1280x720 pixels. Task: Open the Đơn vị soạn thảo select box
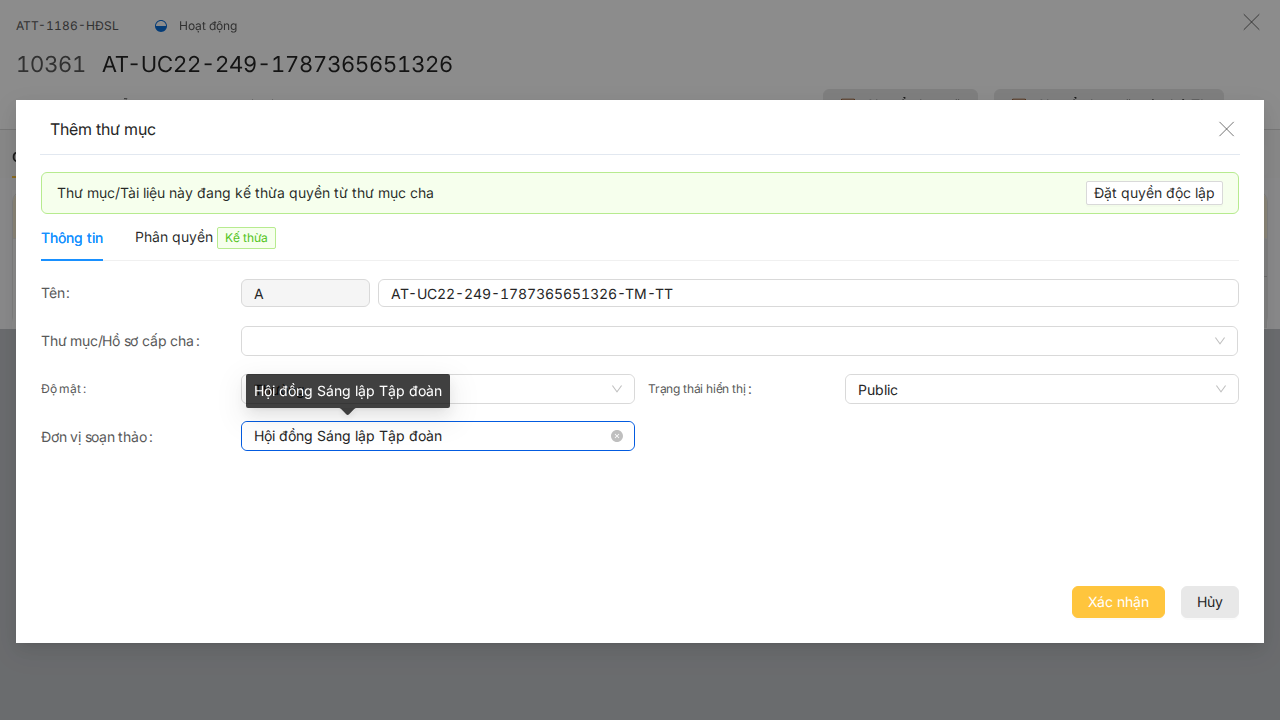tap(438, 436)
